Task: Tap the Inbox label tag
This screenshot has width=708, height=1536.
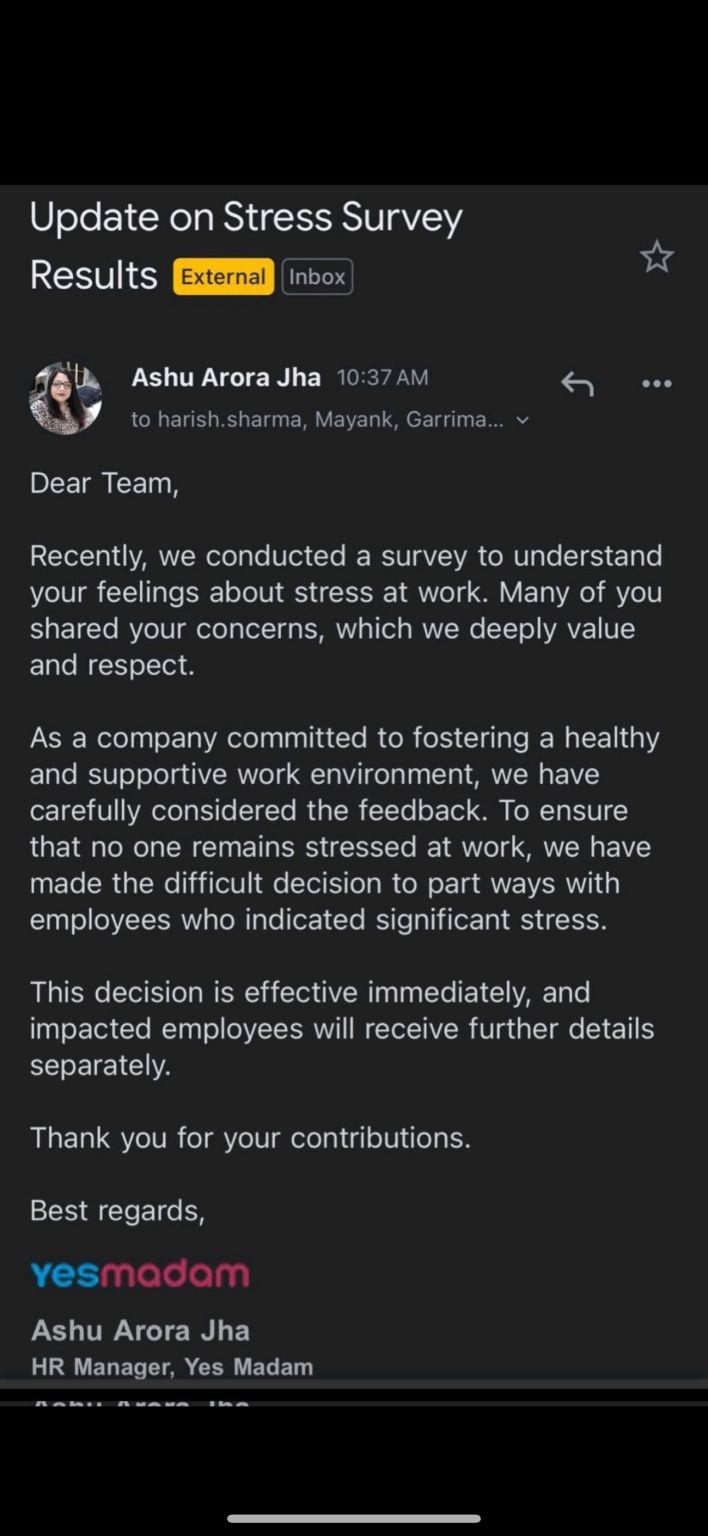Action: pyautogui.click(x=317, y=277)
